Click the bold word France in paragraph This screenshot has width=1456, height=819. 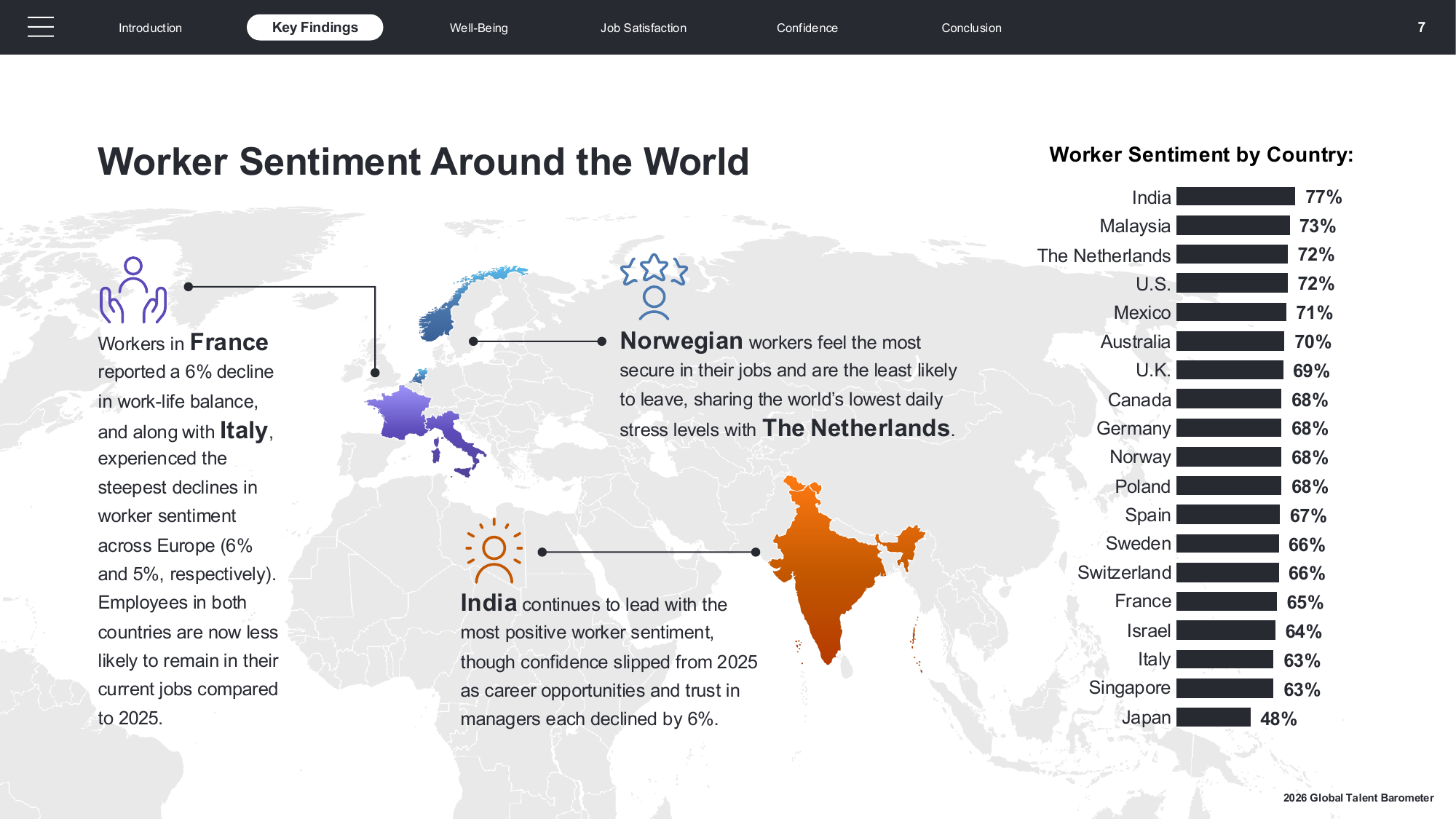tap(229, 342)
